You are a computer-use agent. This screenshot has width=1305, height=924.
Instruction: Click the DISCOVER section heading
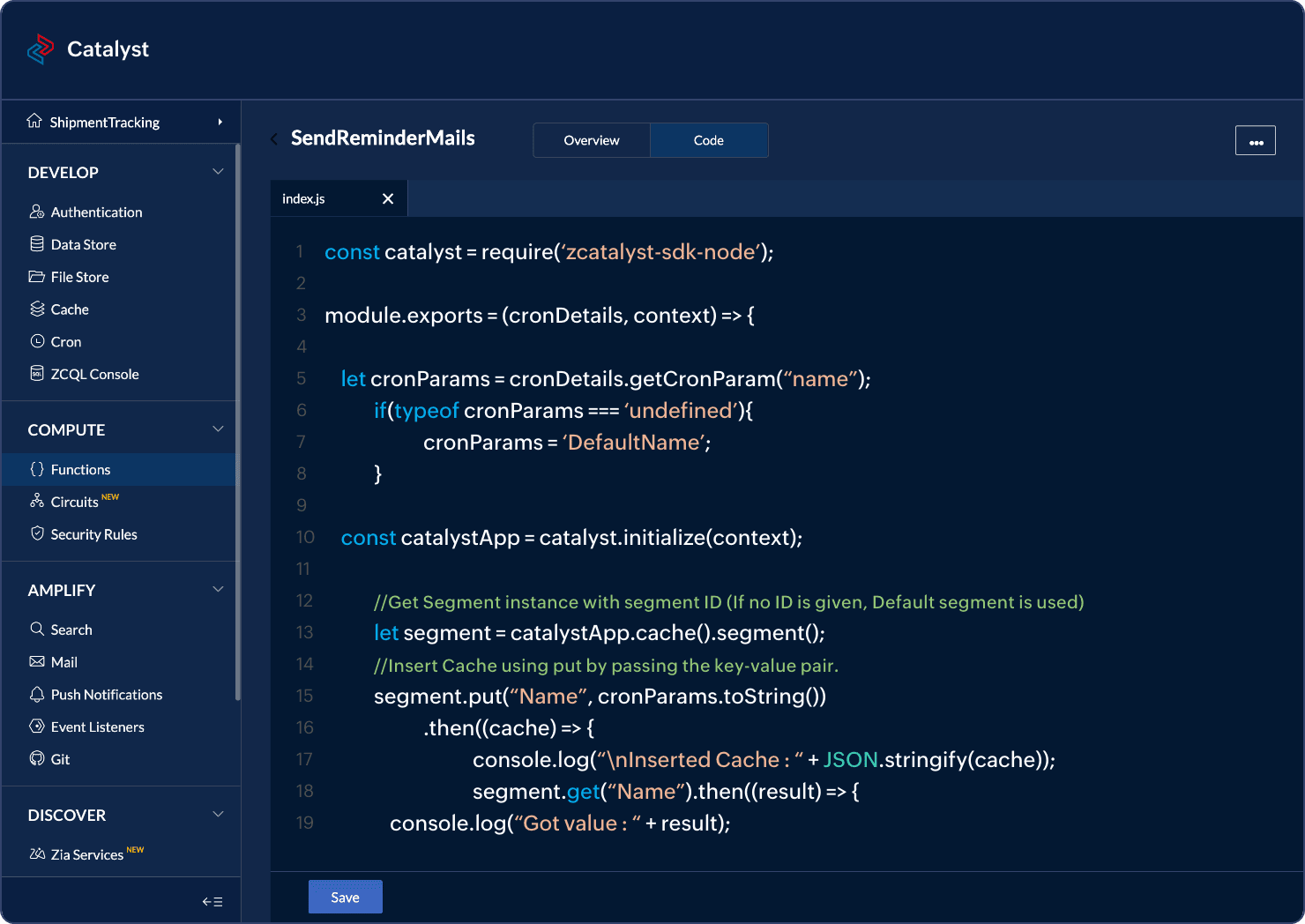67,816
